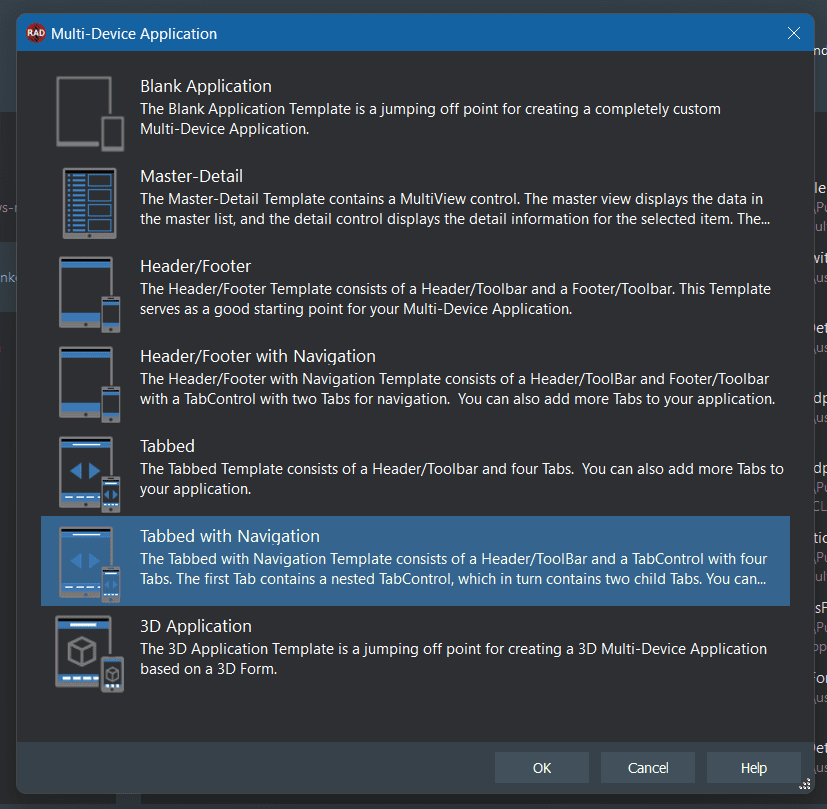Click the Tabbed with Navigation template icon

pyautogui.click(x=89, y=562)
